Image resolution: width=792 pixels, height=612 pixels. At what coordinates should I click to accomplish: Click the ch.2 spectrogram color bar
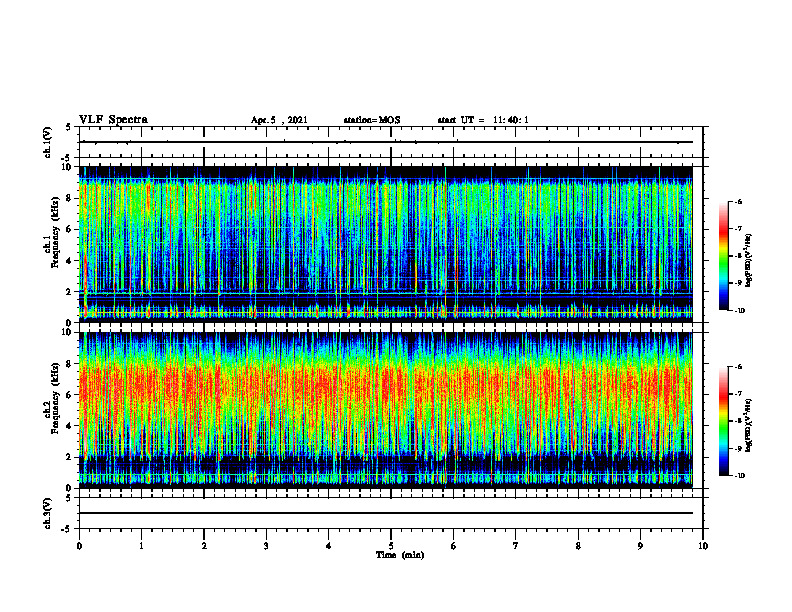point(723,421)
